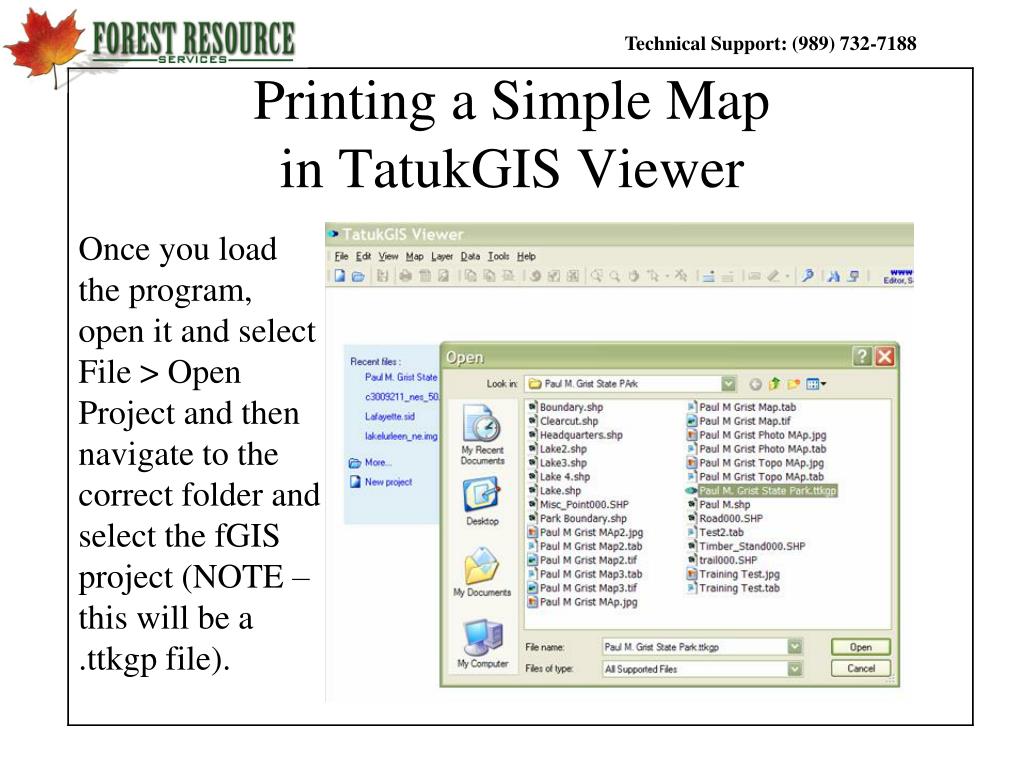The height and width of the screenshot is (768, 1024).
Task: Open the Layer menu
Action: click(x=442, y=256)
